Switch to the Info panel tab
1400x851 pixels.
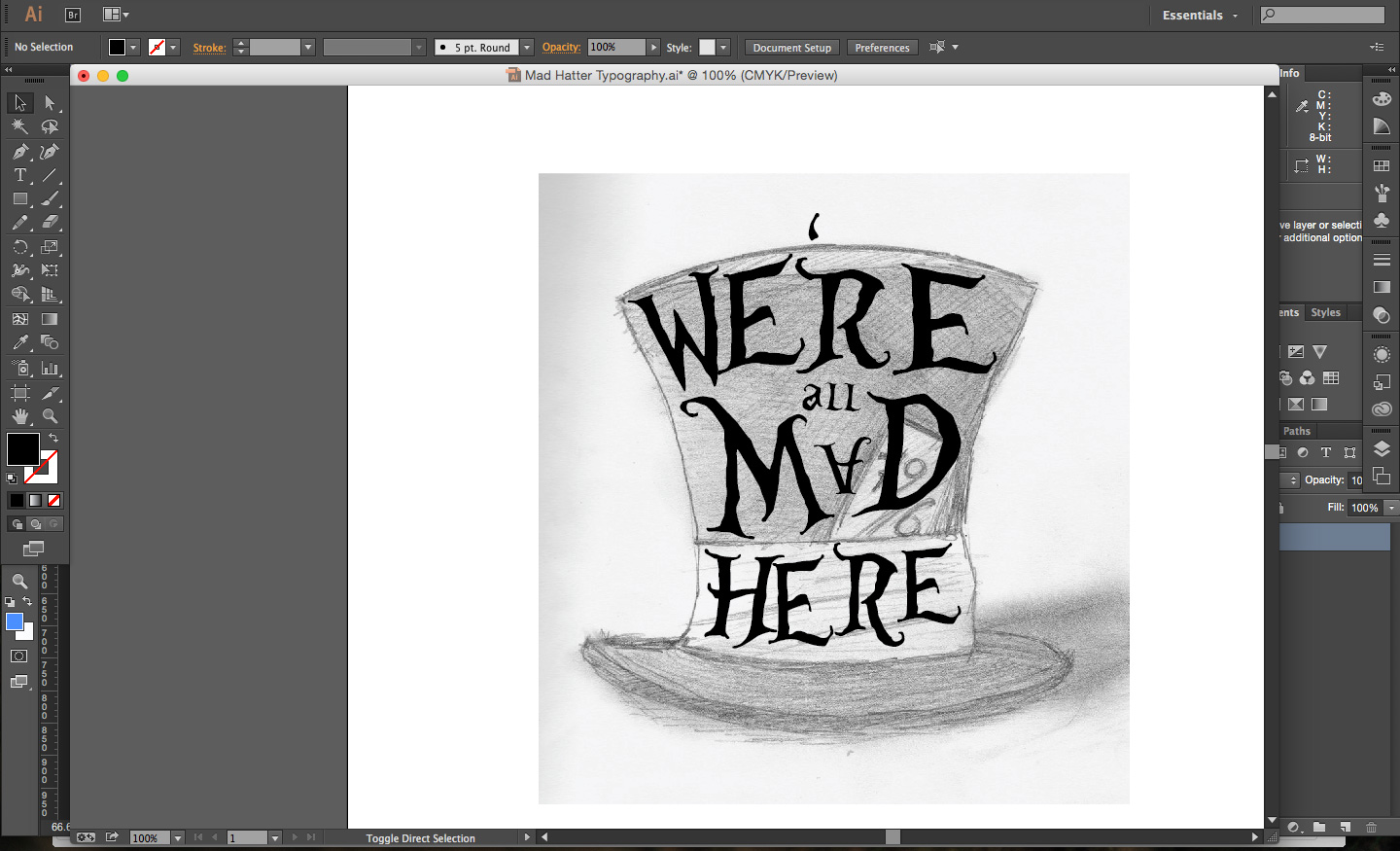1289,73
